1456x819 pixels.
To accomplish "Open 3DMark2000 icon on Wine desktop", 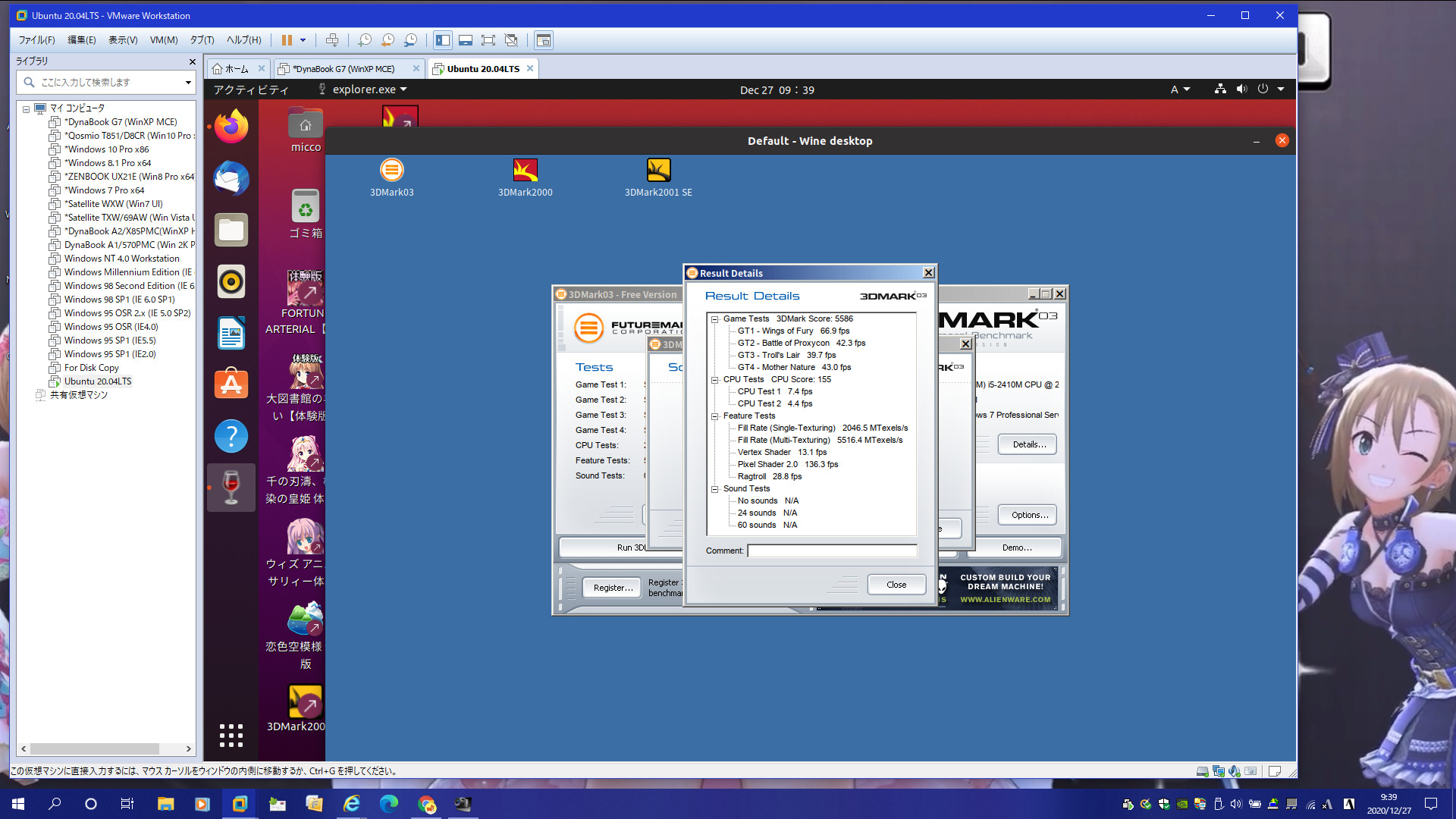I will (526, 177).
